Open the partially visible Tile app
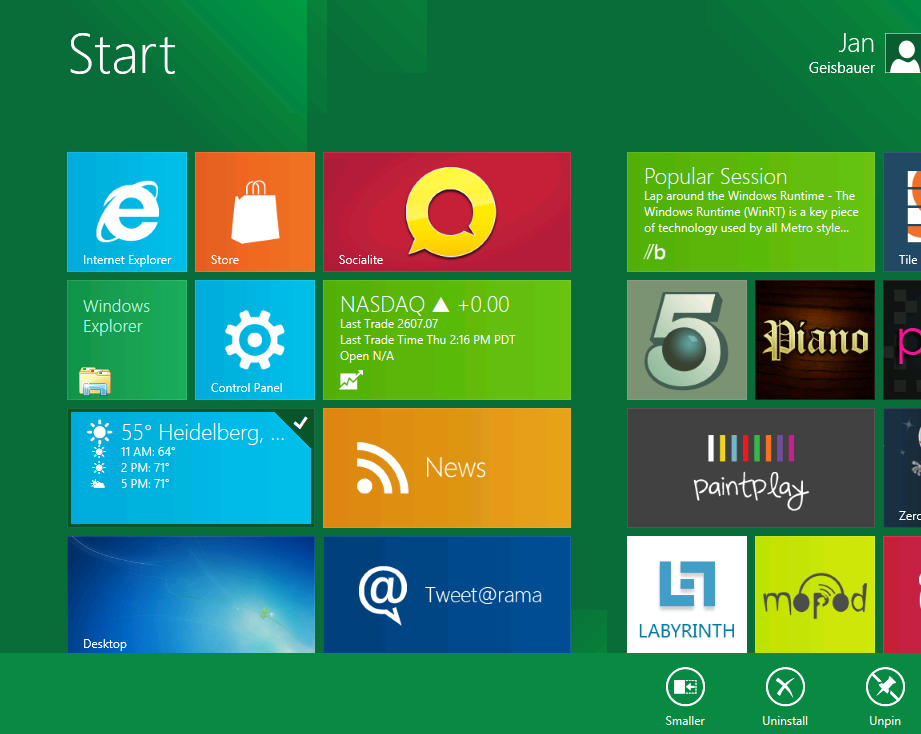921x734 pixels. [902, 212]
